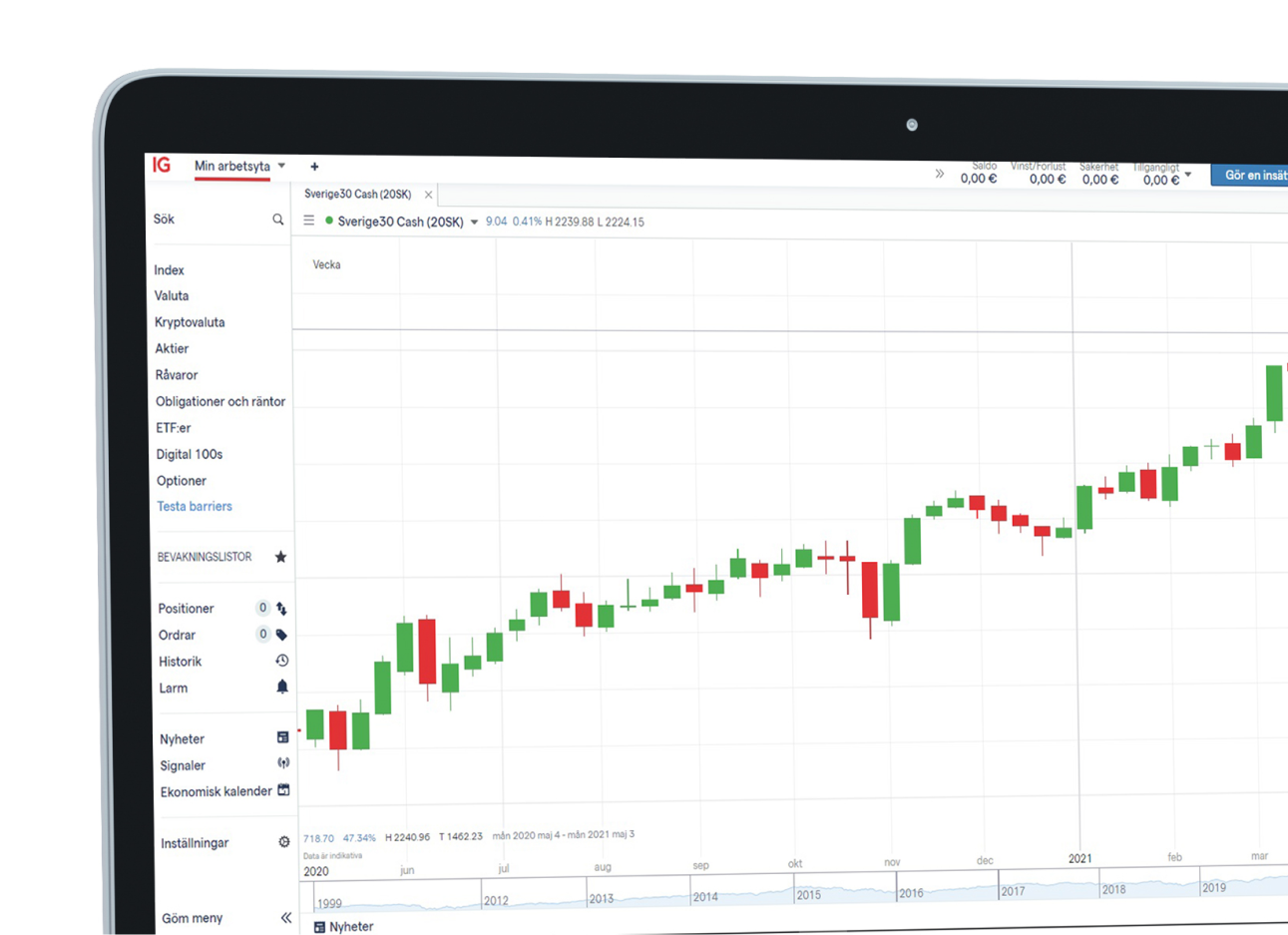Click the Ekonomisk kalender calendar icon
This screenshot has height=935, width=1288.
pyautogui.click(x=283, y=790)
